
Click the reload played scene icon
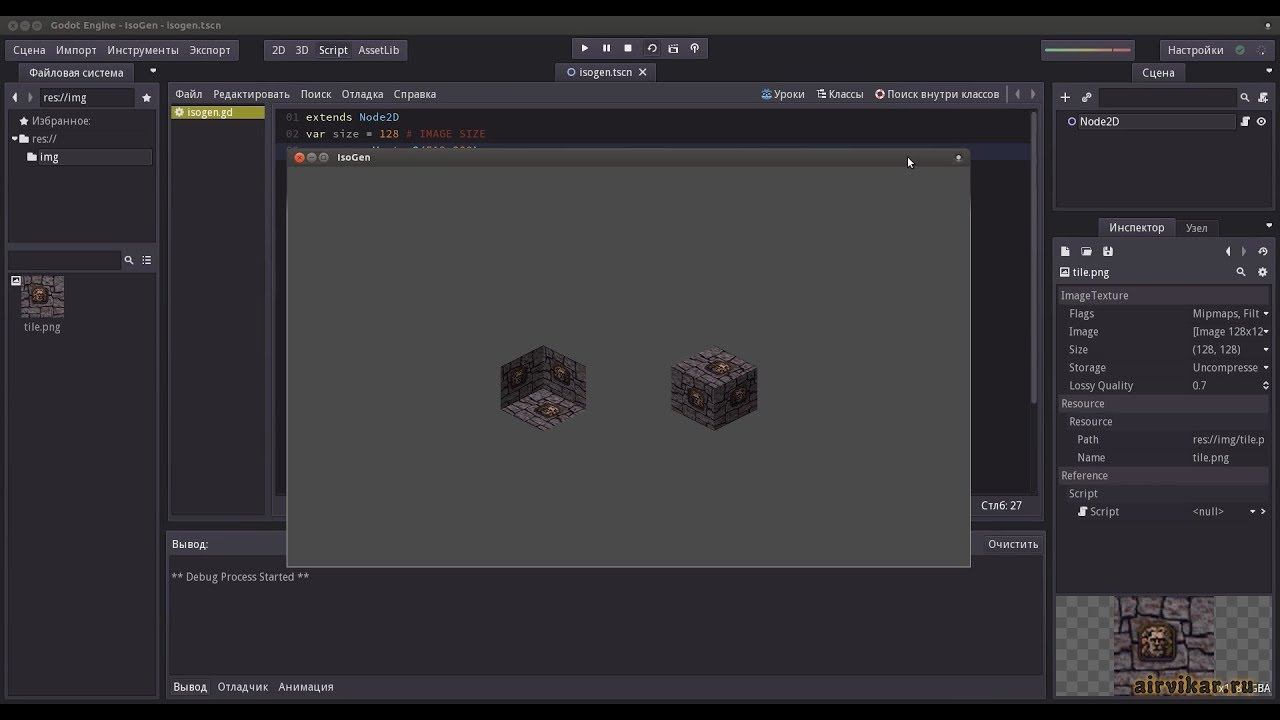tap(652, 48)
